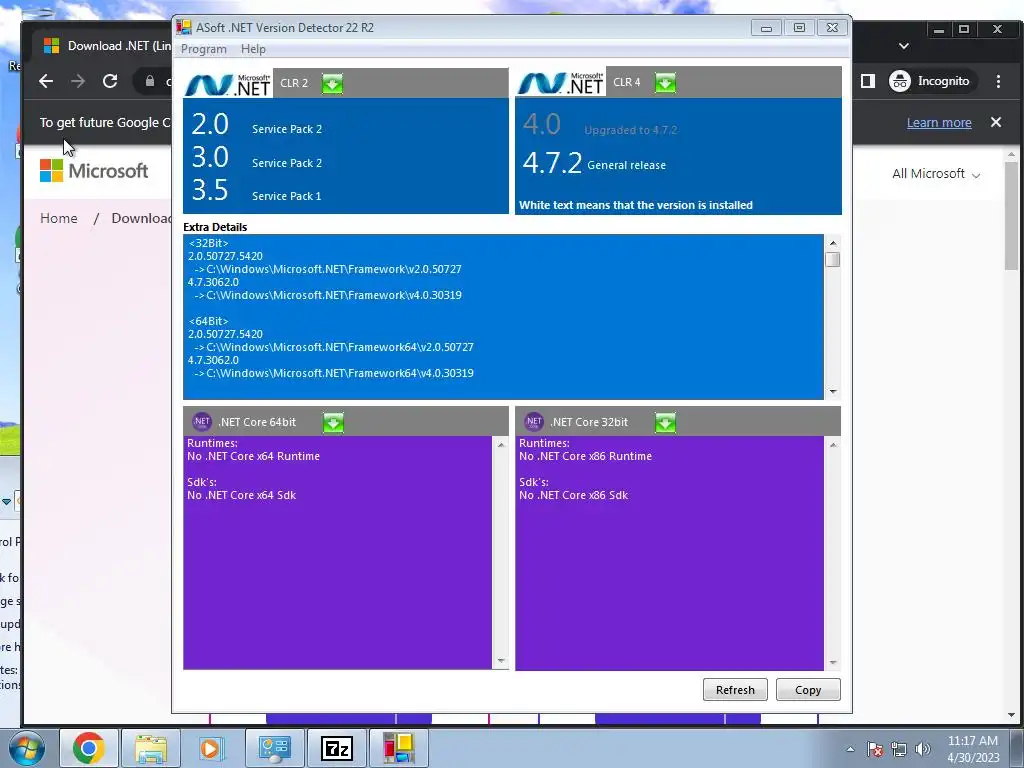Click .NET Core 64bit panel scroll down arrow
1024x768 pixels.
point(501,661)
